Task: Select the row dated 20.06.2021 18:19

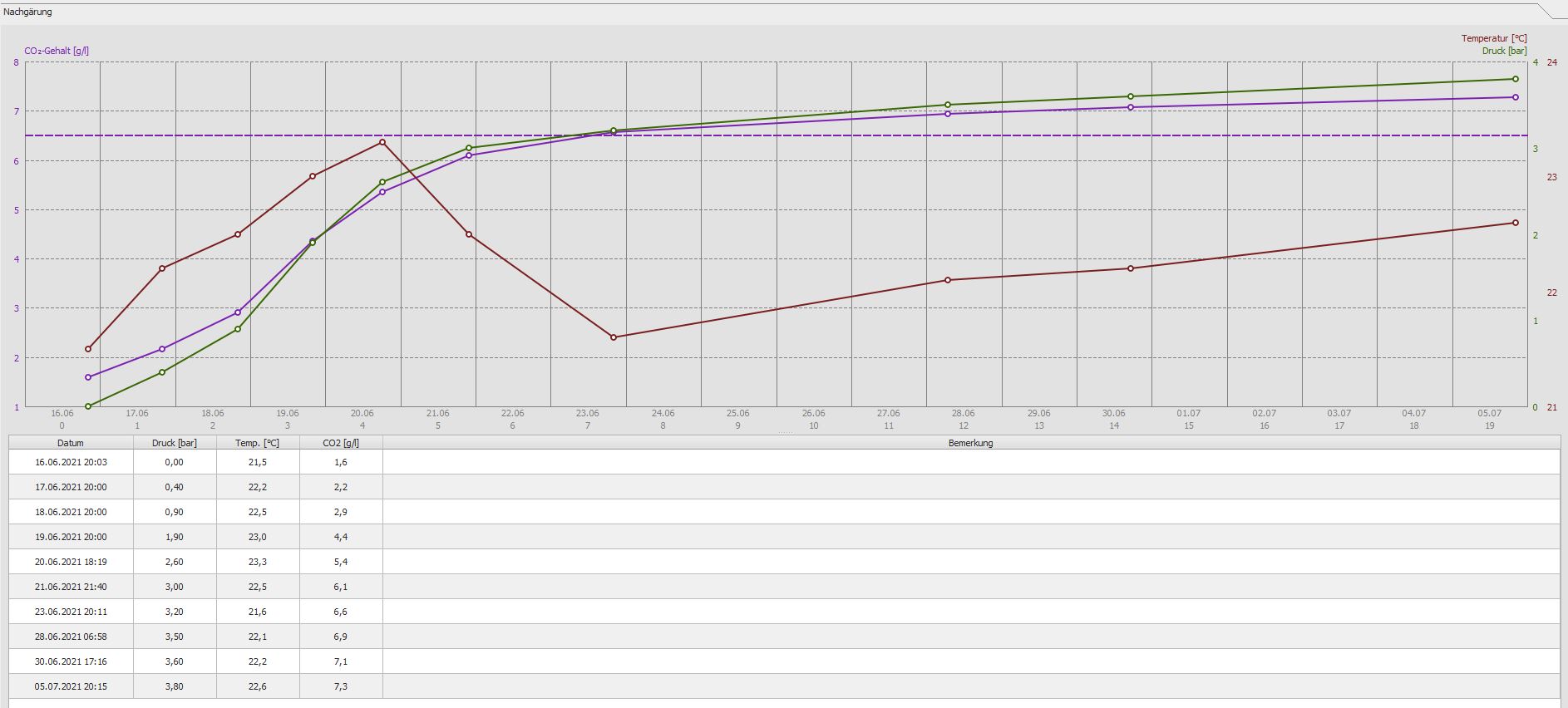Action: (x=71, y=562)
